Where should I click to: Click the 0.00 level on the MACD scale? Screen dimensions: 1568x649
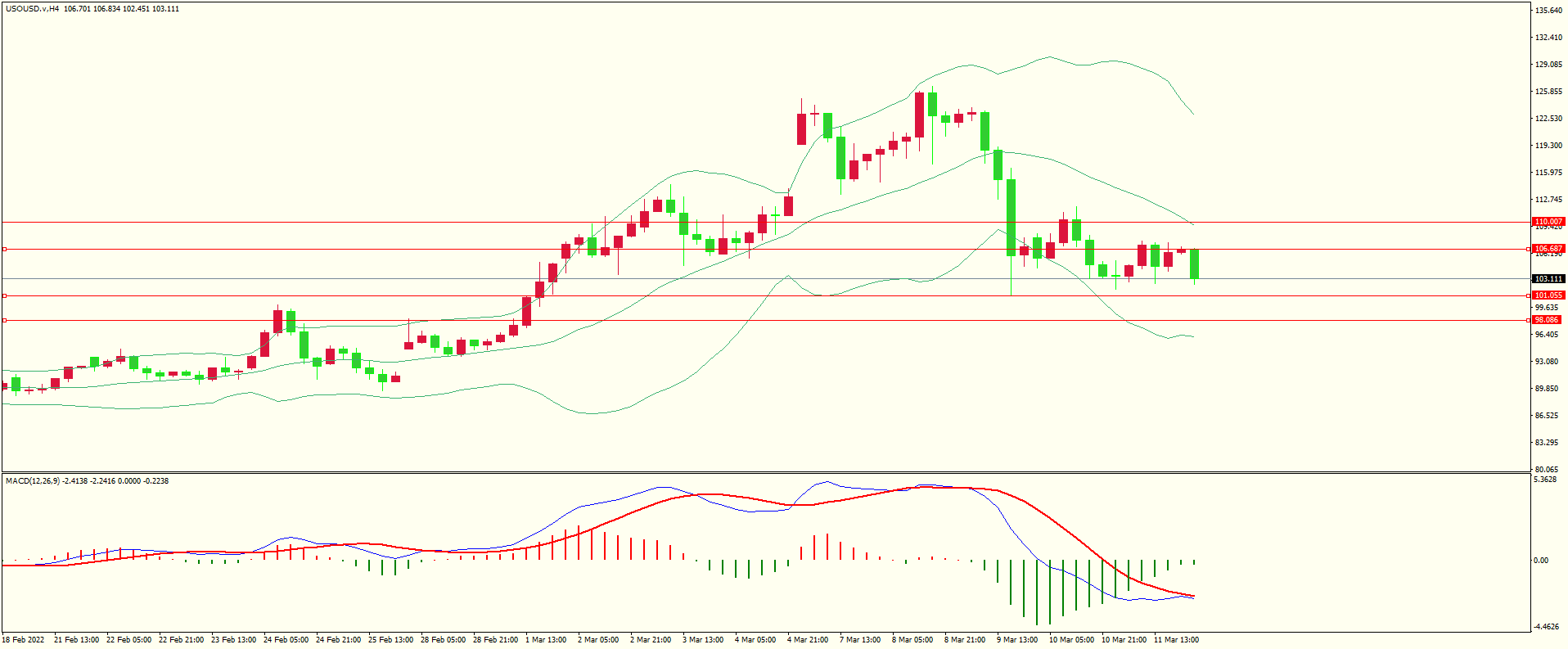point(1541,561)
